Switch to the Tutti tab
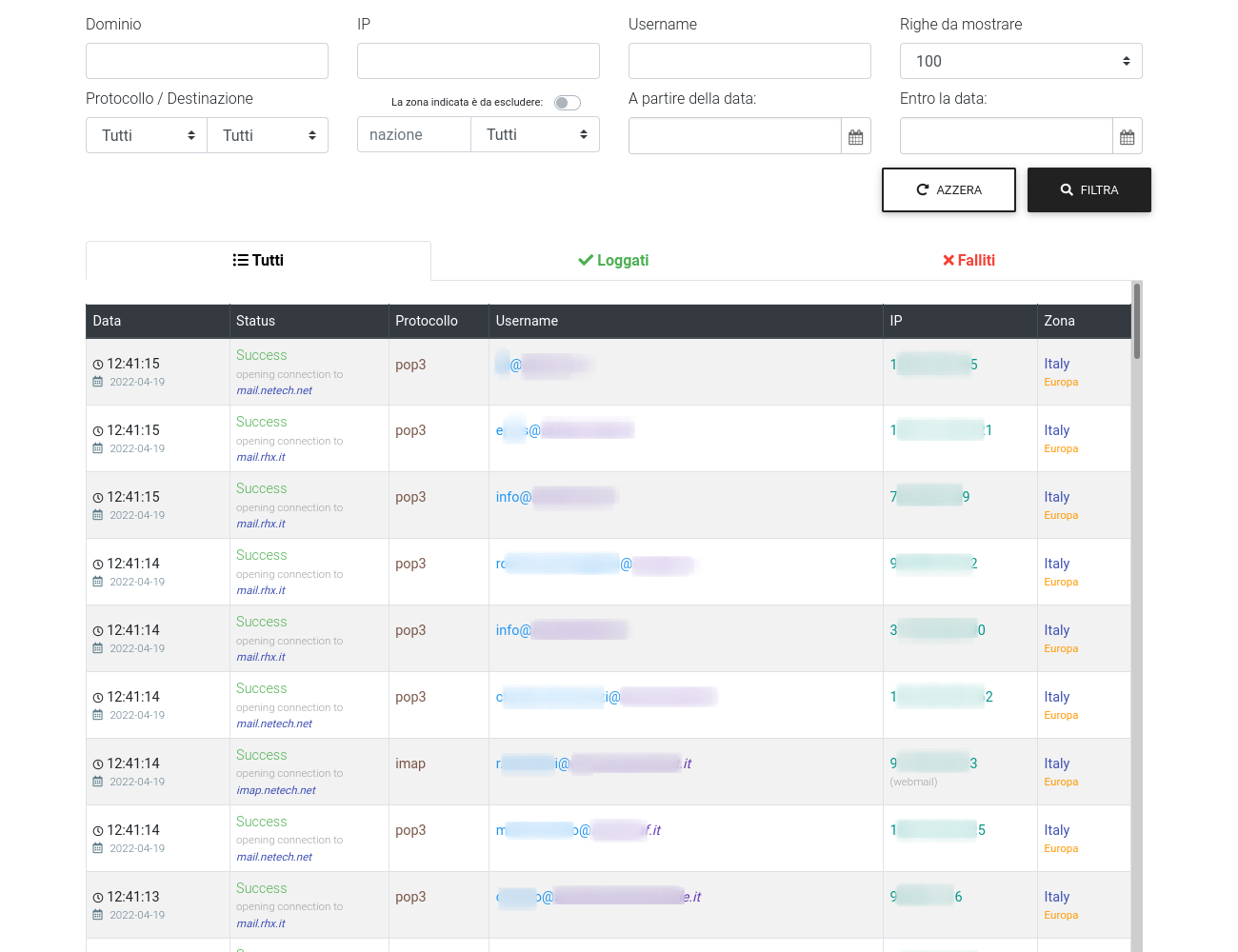1238x952 pixels. click(x=258, y=260)
